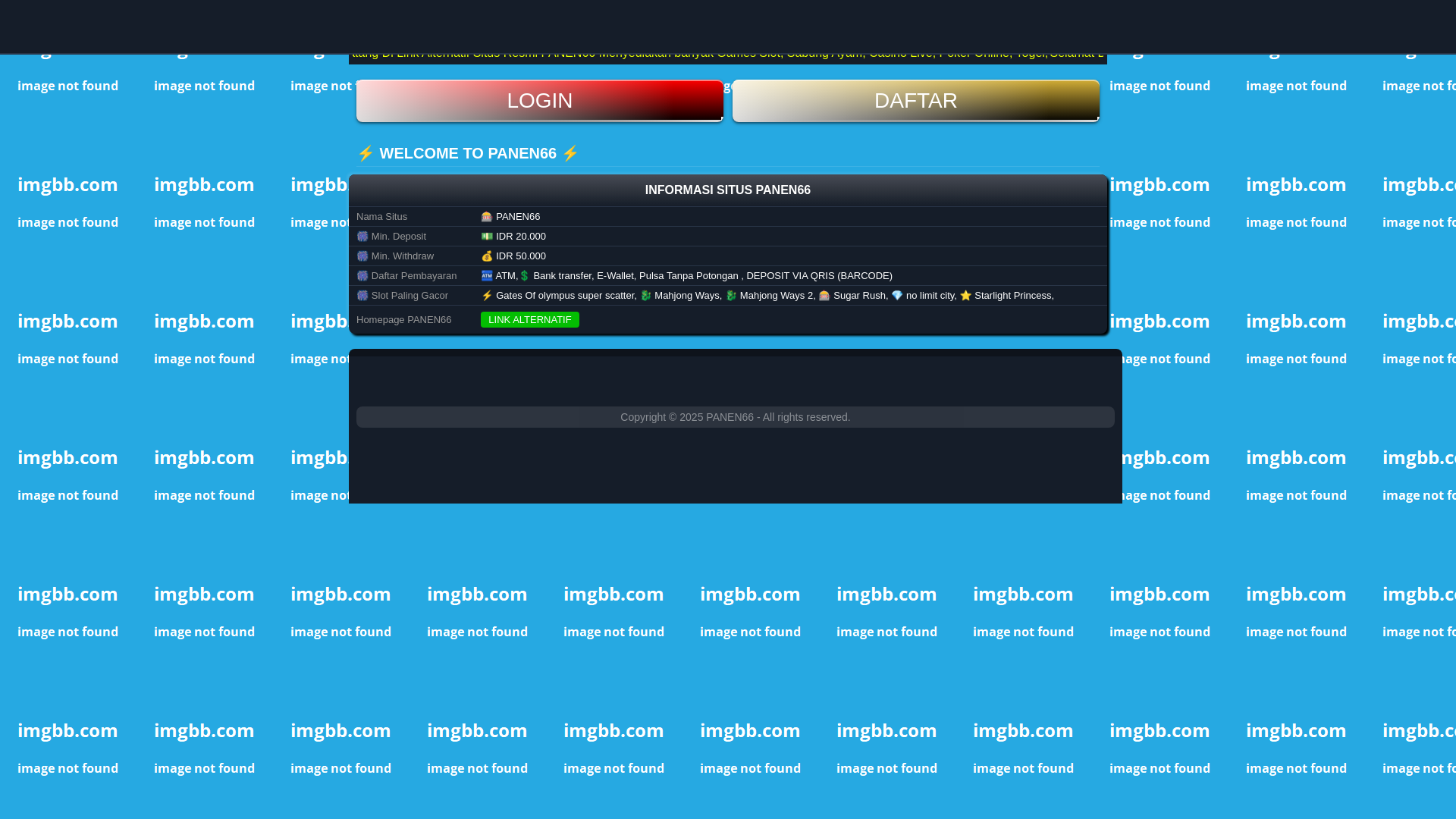Click the diamond icon before no limit city
This screenshot has width=1456, height=819.
click(897, 296)
